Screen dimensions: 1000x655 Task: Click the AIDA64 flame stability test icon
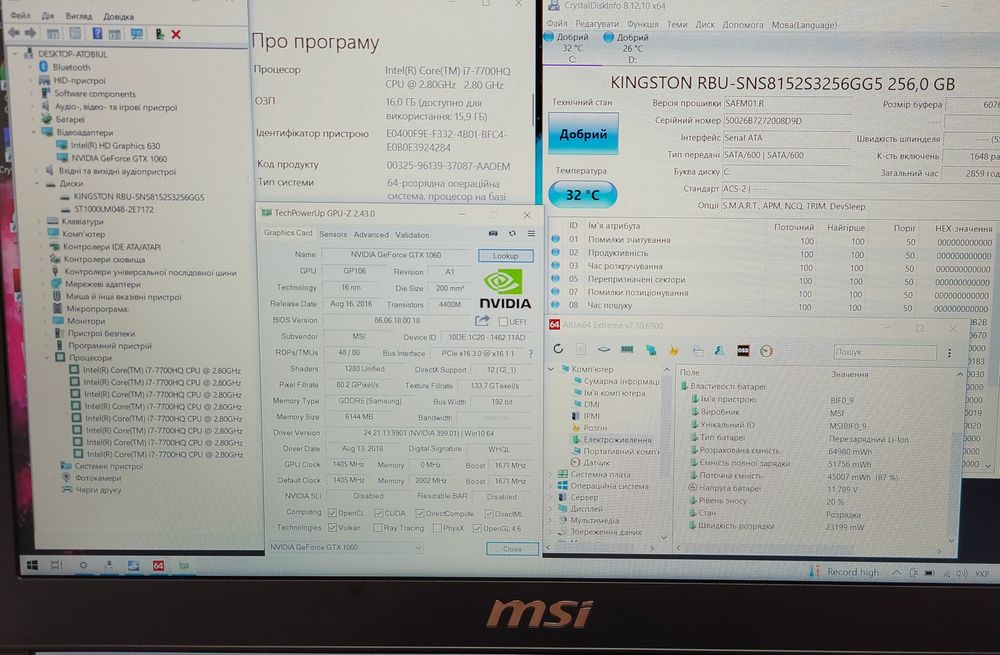pos(673,350)
